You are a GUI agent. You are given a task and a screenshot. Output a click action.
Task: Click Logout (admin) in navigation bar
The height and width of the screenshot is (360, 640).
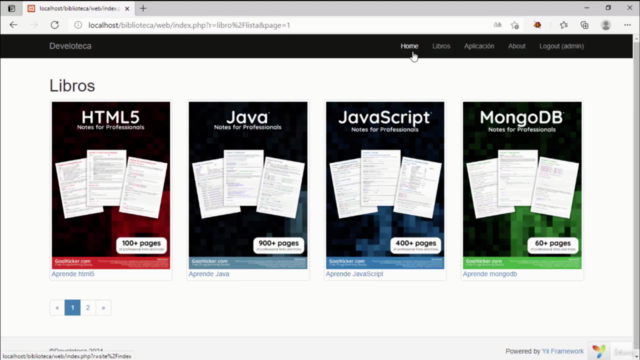[562, 46]
